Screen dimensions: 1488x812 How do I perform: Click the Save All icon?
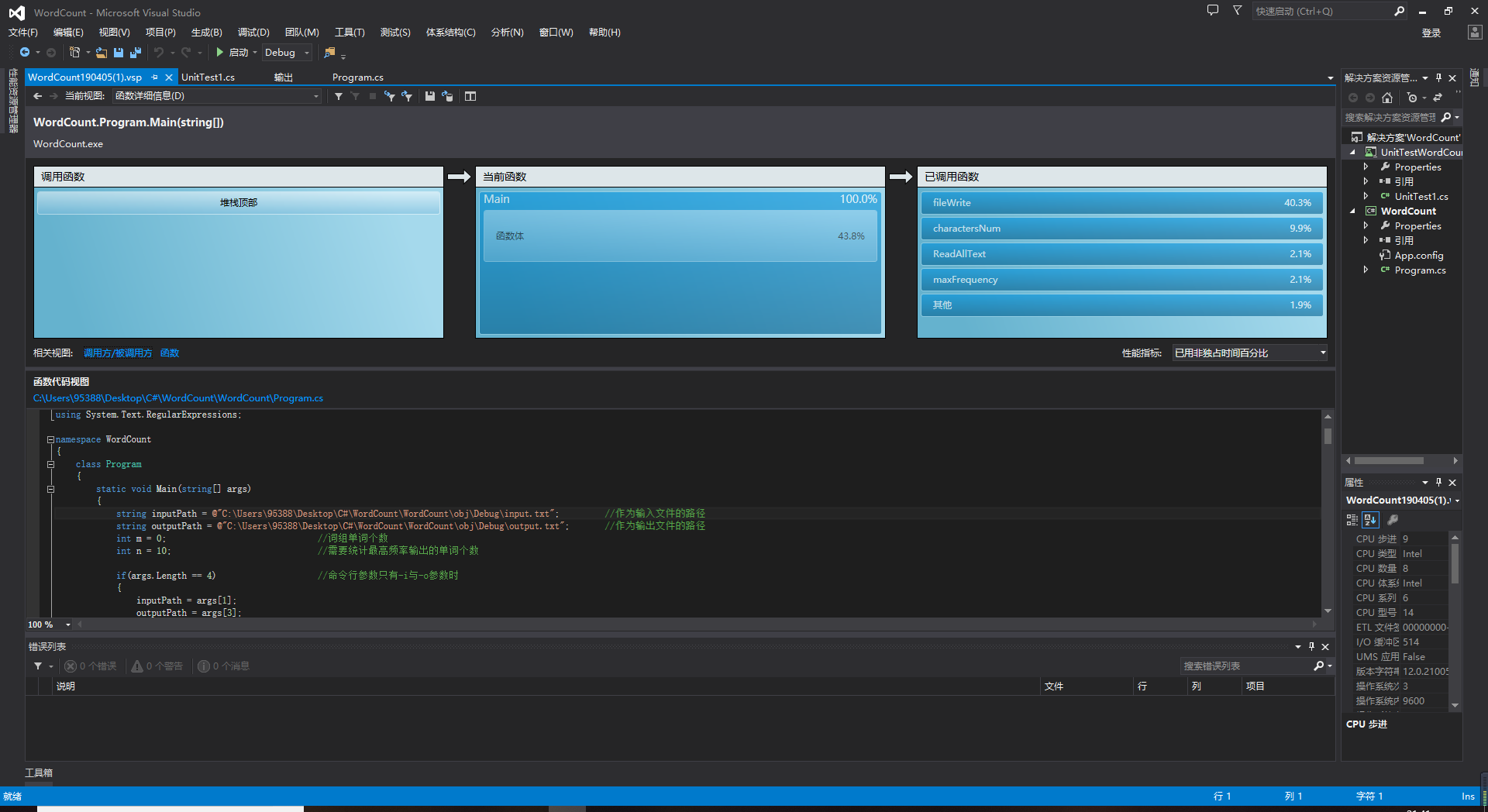136,52
